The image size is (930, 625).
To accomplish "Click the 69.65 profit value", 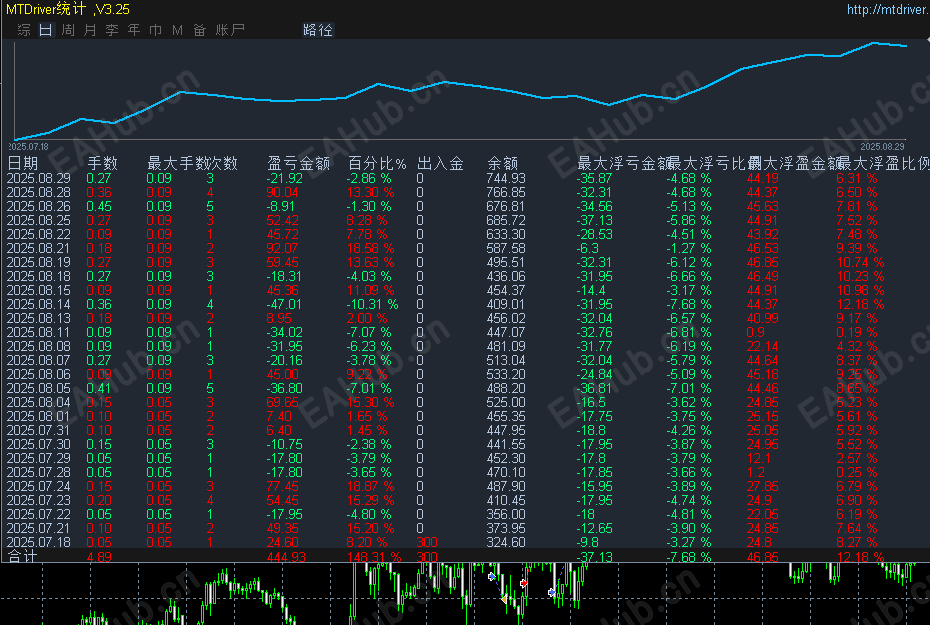I will tap(282, 403).
